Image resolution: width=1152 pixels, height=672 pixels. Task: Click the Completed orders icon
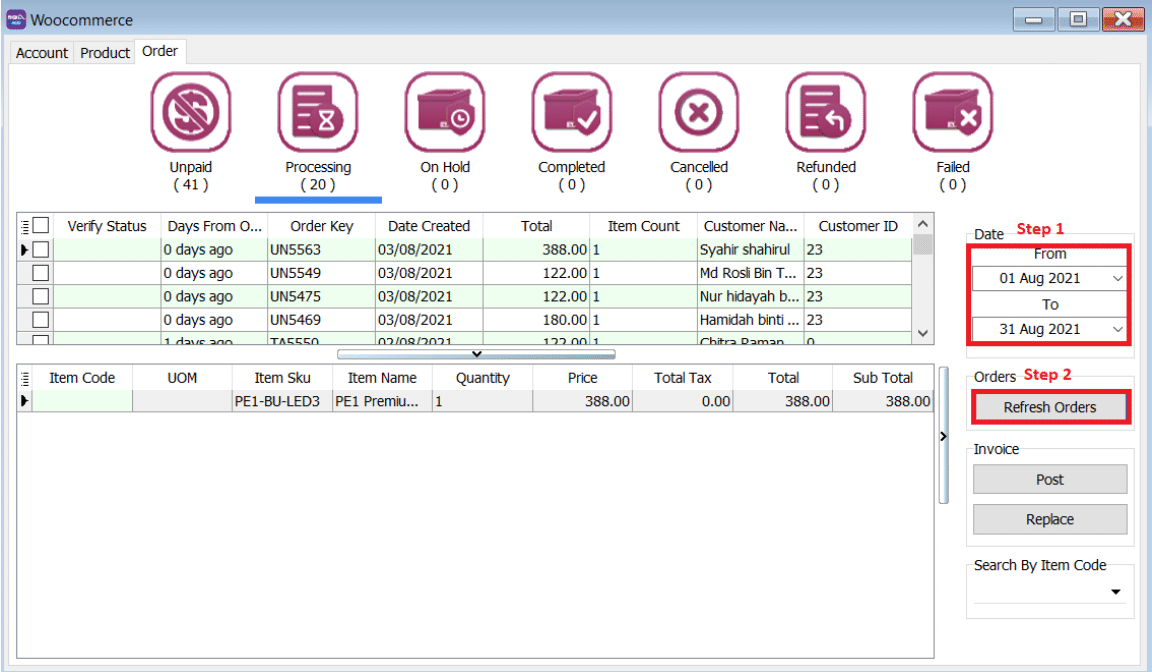coord(571,112)
